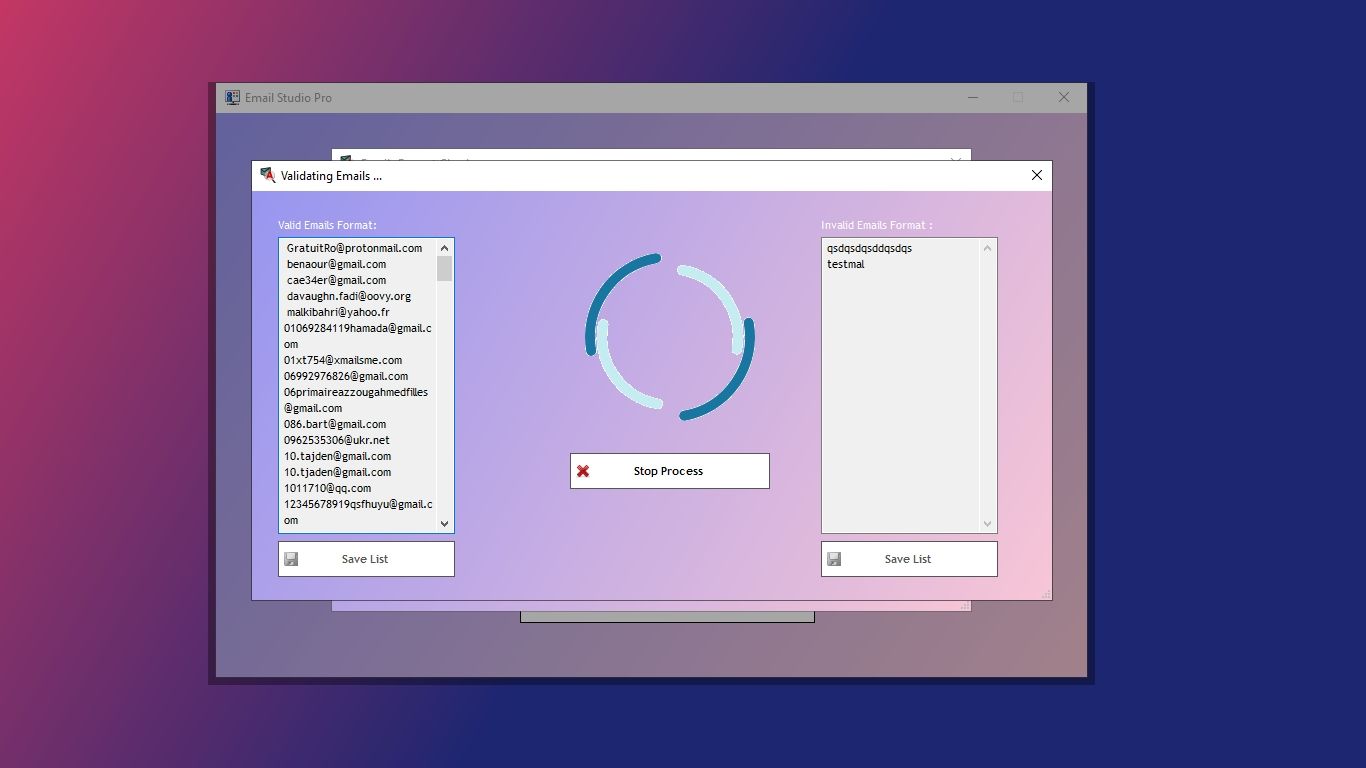This screenshot has height=768, width=1366.
Task: Close the Email Studio Pro main window
Action: [1064, 97]
